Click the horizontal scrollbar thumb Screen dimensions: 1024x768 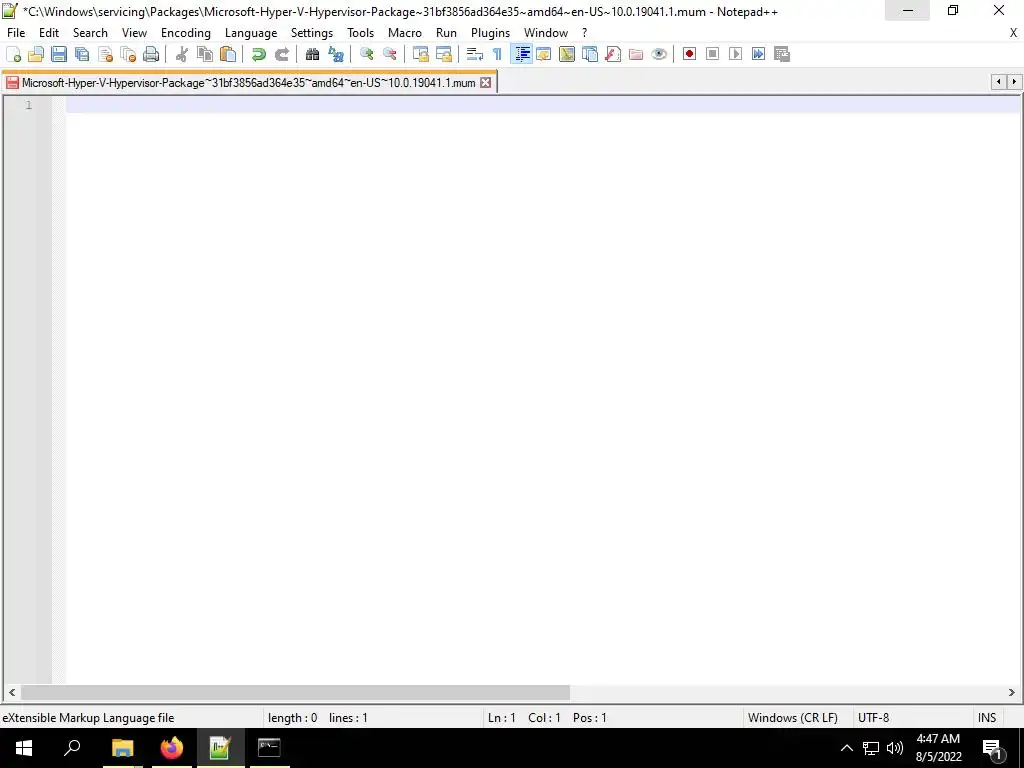(x=295, y=692)
